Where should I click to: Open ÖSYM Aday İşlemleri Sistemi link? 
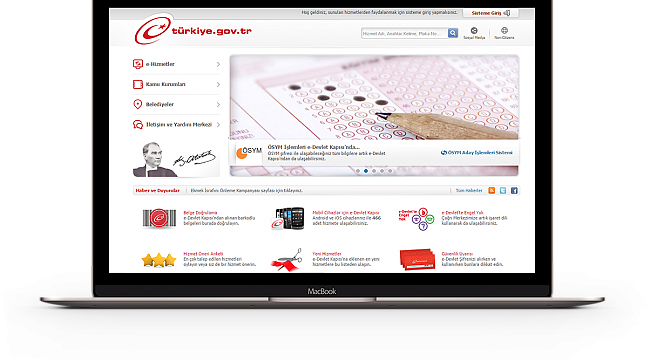tap(477, 153)
